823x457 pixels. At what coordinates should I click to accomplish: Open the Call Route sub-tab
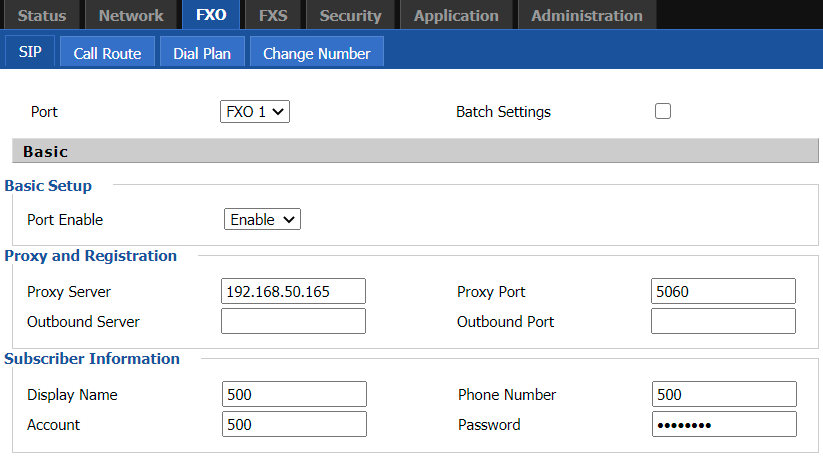pyautogui.click(x=107, y=53)
